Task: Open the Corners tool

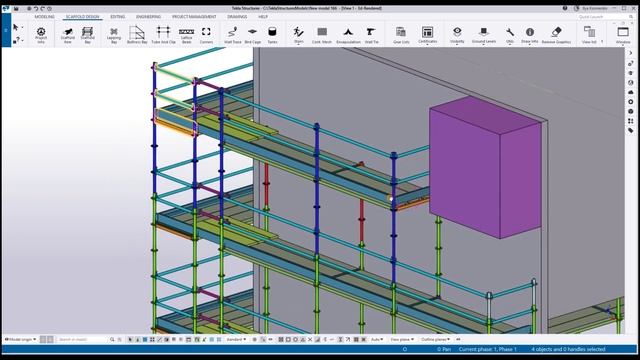Action: [206, 35]
